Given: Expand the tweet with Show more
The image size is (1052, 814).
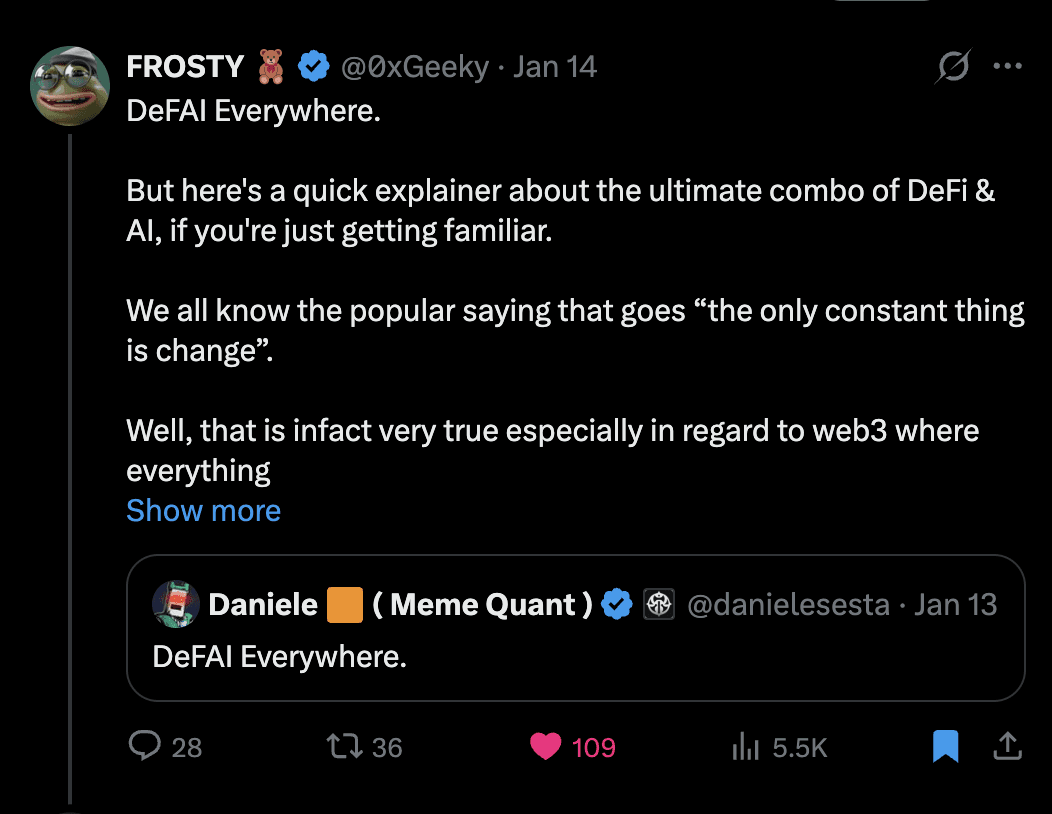Looking at the screenshot, I should point(203,511).
